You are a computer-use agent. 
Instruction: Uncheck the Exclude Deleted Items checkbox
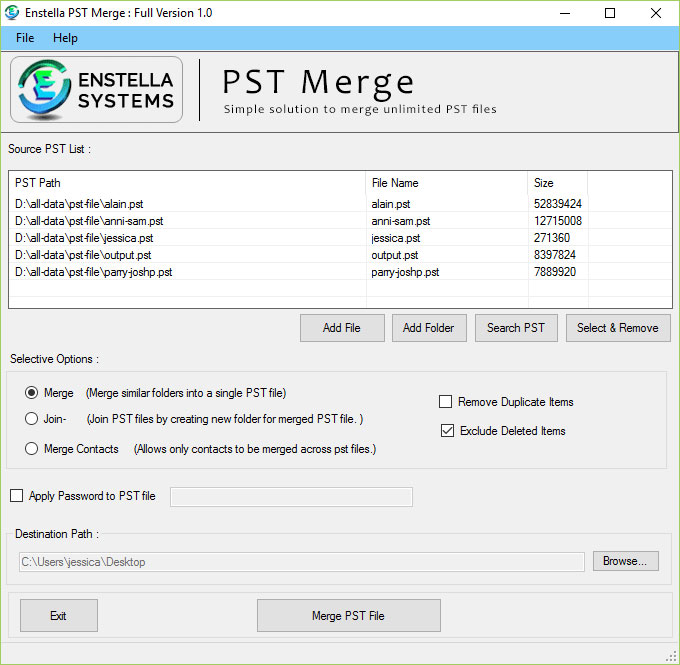click(x=447, y=431)
